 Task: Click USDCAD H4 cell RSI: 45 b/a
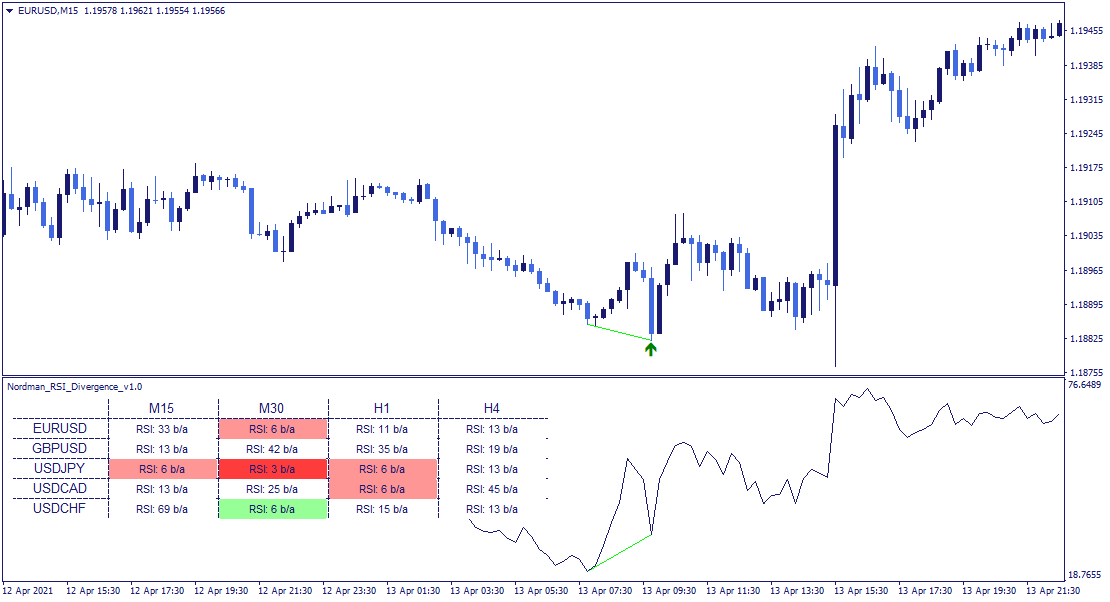pos(492,489)
